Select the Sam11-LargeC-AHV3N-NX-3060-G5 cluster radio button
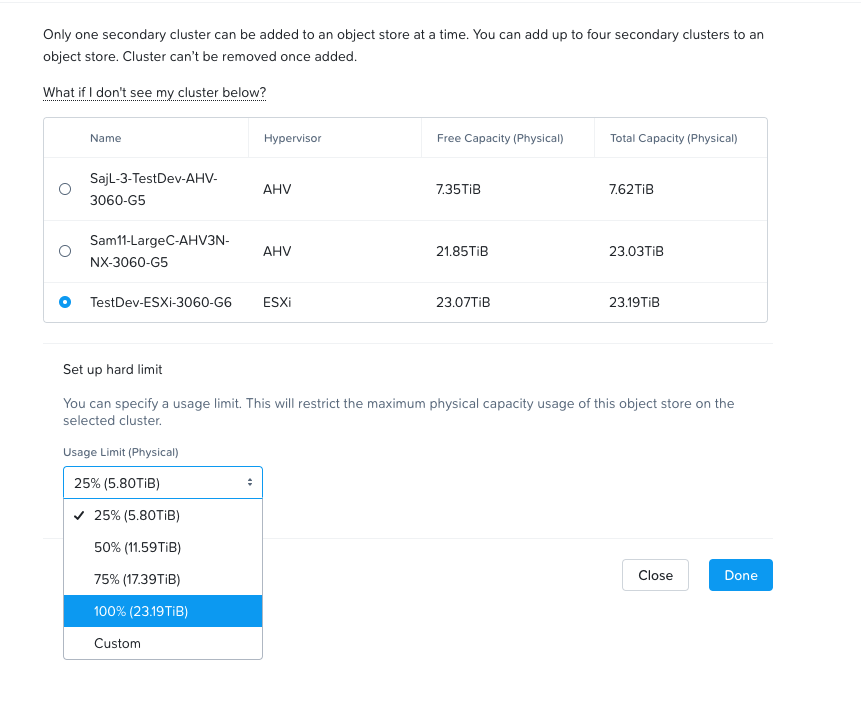 point(65,251)
